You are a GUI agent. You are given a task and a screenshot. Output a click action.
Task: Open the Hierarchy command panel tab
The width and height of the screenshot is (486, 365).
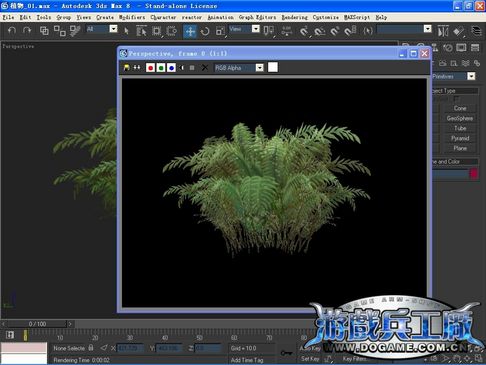tap(435, 48)
